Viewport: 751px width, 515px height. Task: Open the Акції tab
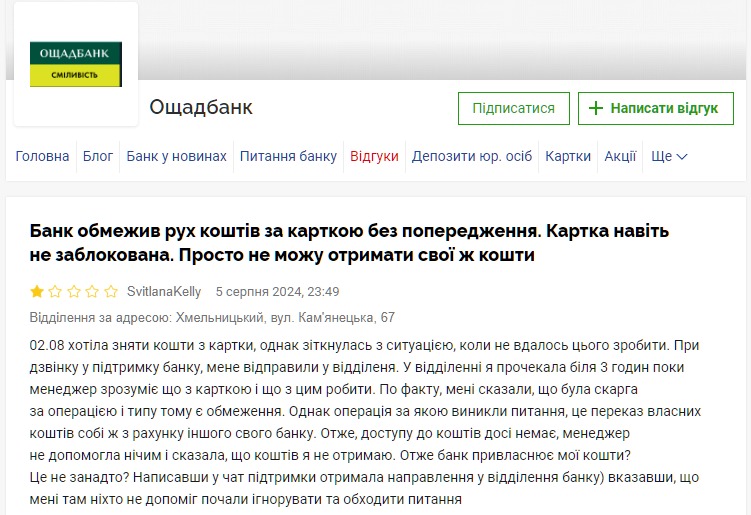coord(620,157)
